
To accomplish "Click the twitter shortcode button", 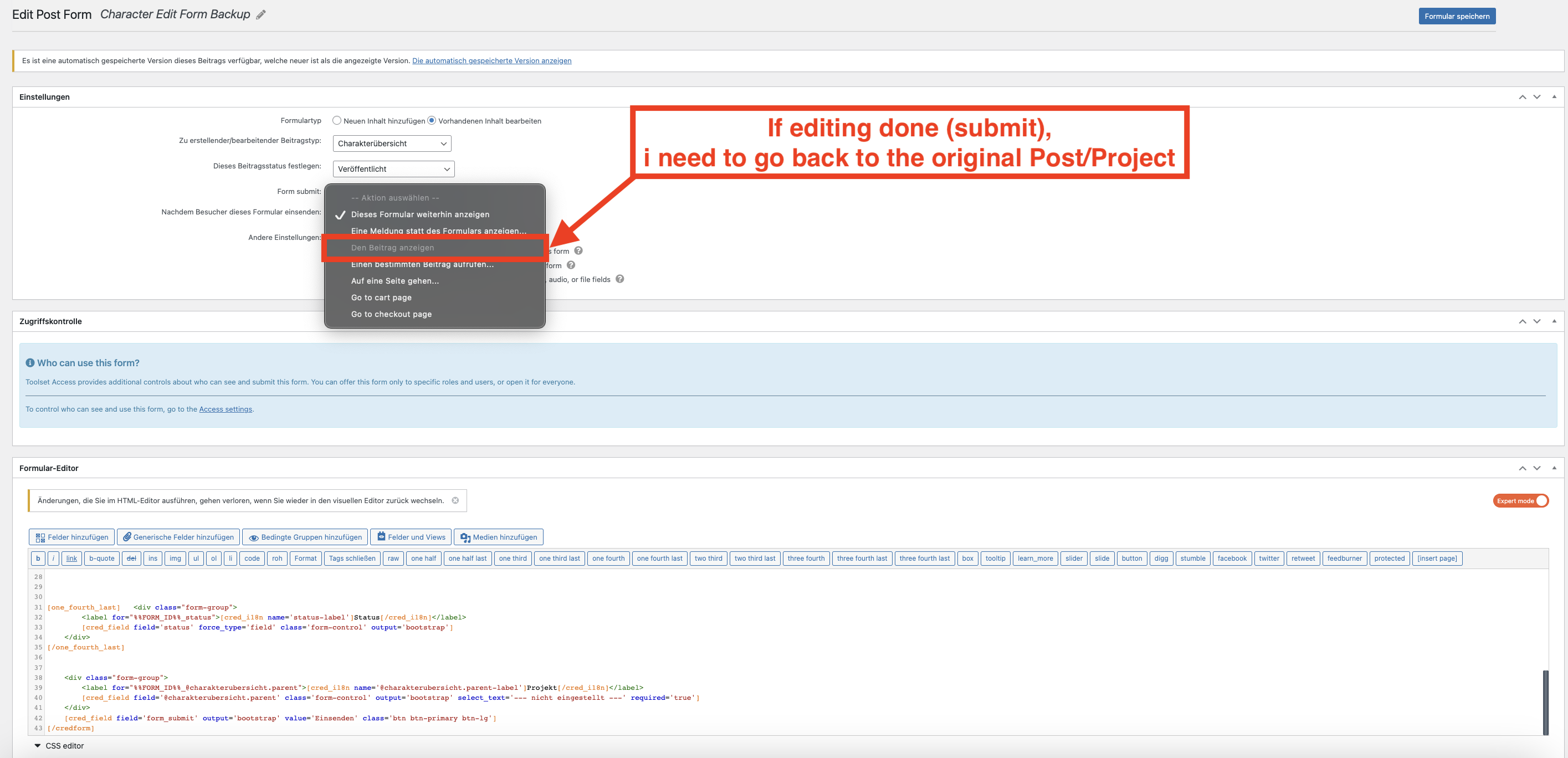I will pos(1269,559).
